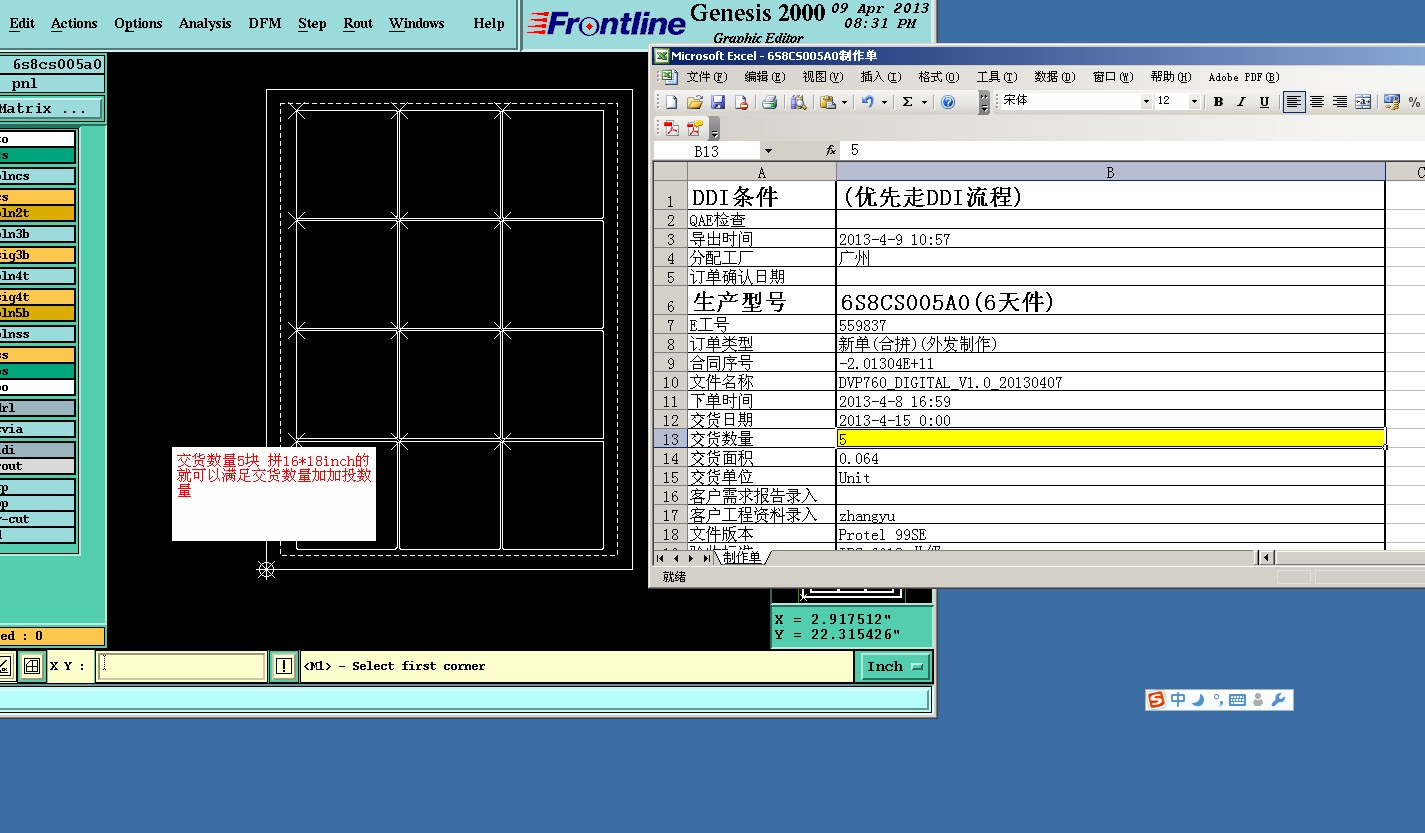Open Excel Help question mark icon

pos(948,102)
